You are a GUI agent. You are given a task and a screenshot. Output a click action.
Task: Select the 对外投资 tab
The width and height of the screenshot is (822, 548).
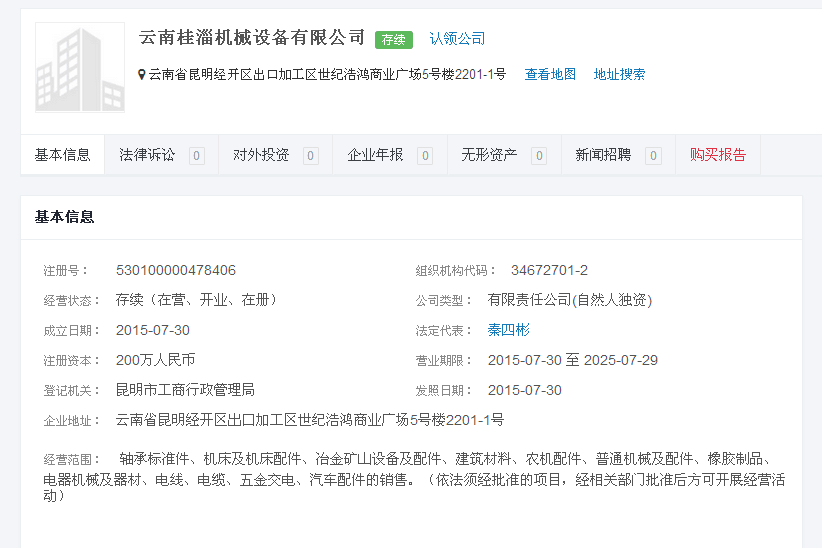tap(261, 155)
